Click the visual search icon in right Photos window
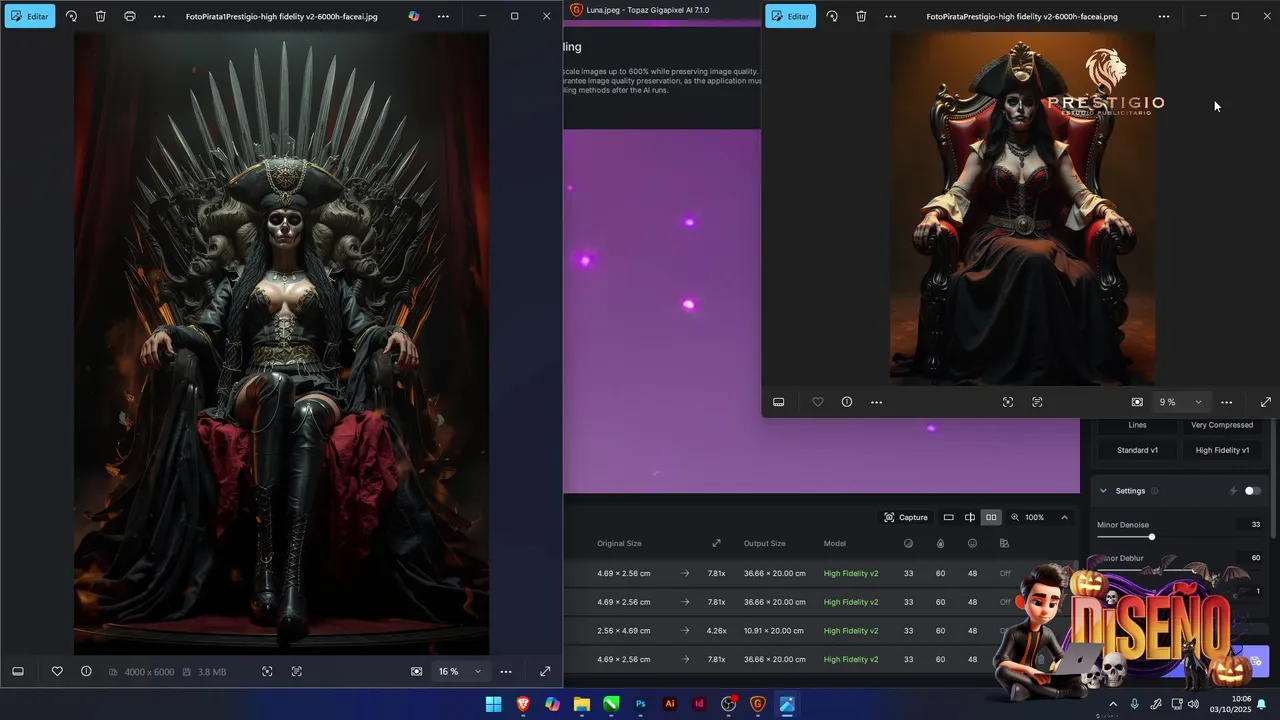Screen dimensions: 1280x720 (1008, 402)
